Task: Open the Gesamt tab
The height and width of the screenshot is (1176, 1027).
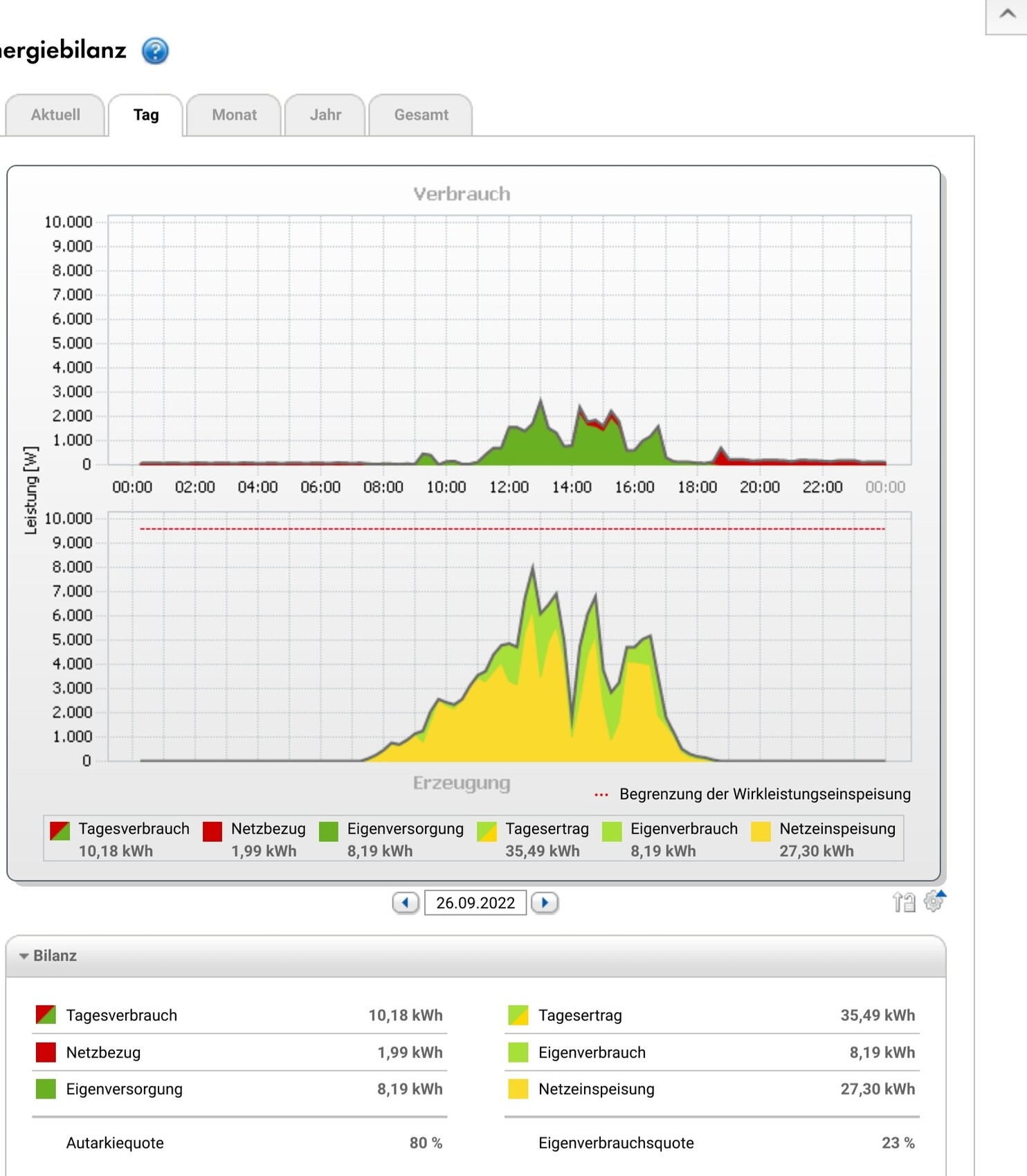Action: click(x=421, y=115)
